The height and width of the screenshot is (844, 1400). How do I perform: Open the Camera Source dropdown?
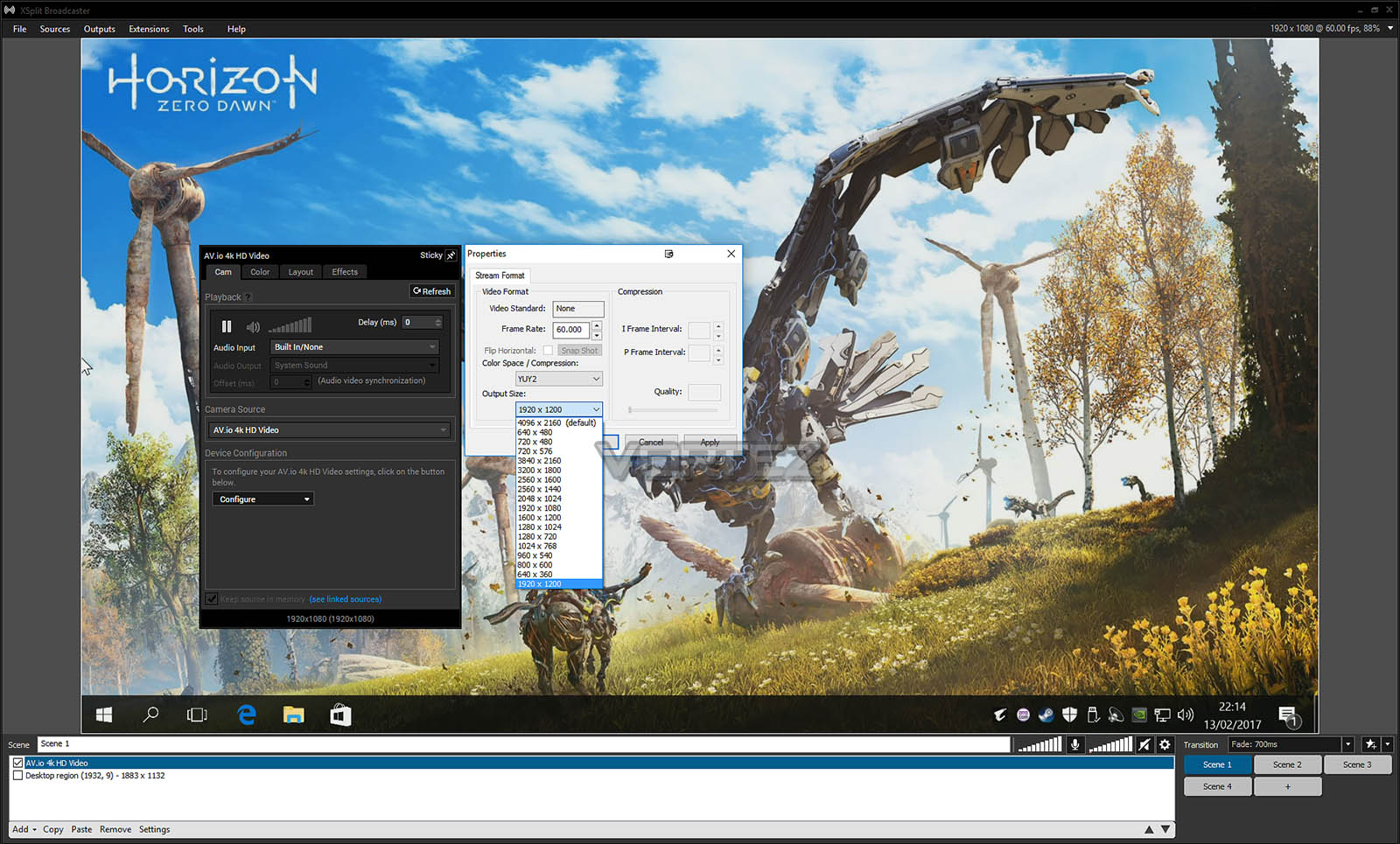(x=330, y=430)
